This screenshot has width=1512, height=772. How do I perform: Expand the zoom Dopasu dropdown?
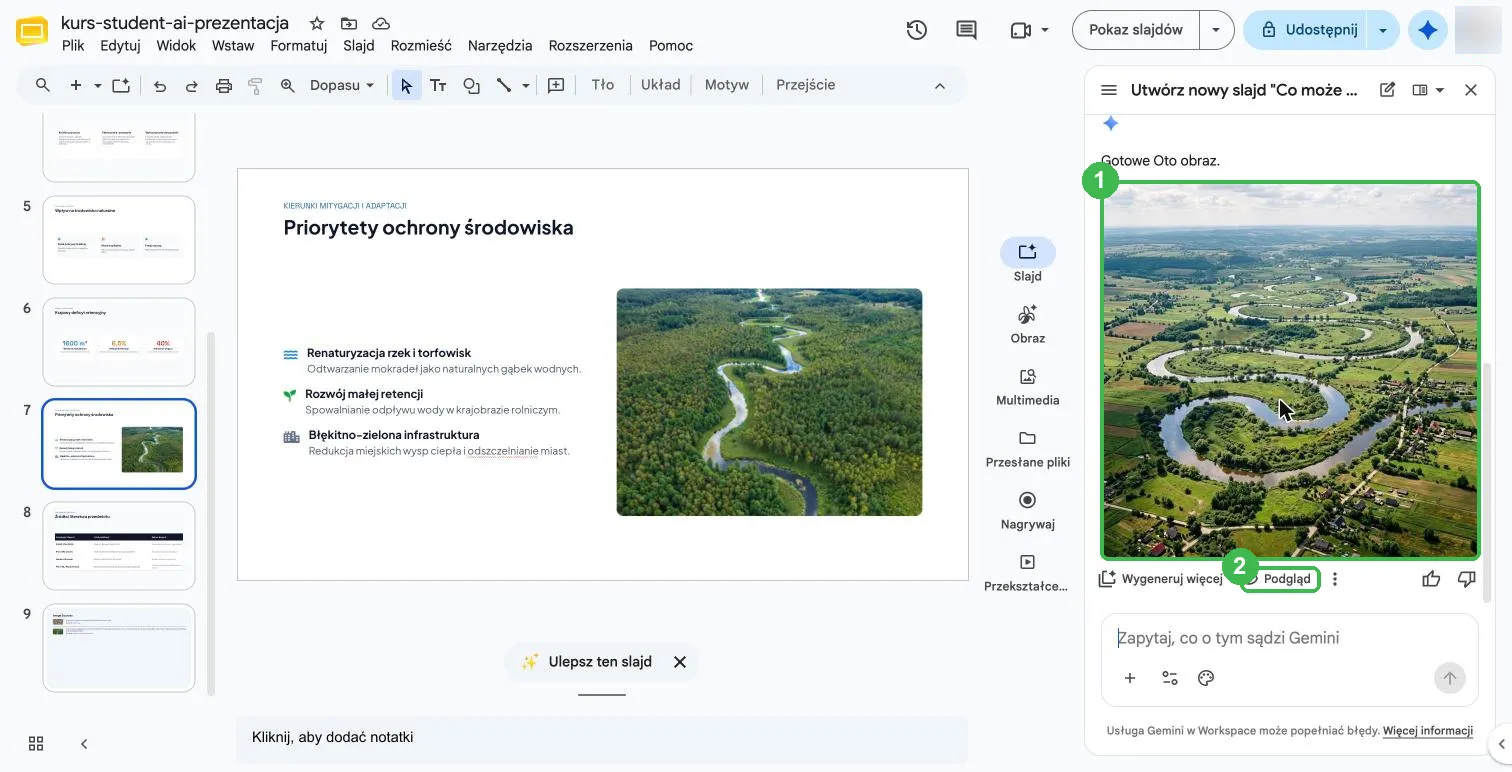click(x=342, y=86)
